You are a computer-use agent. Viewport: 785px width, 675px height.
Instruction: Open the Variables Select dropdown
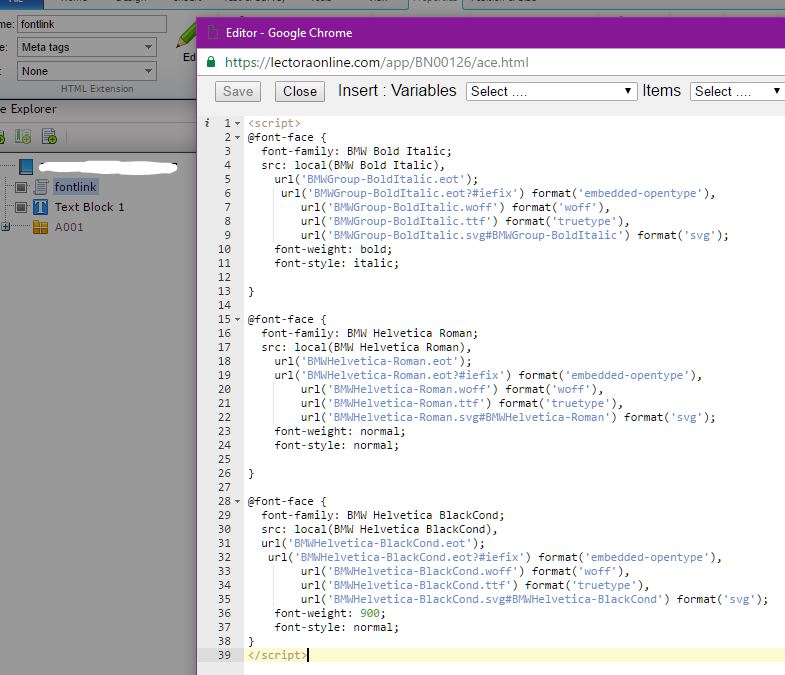coord(551,91)
